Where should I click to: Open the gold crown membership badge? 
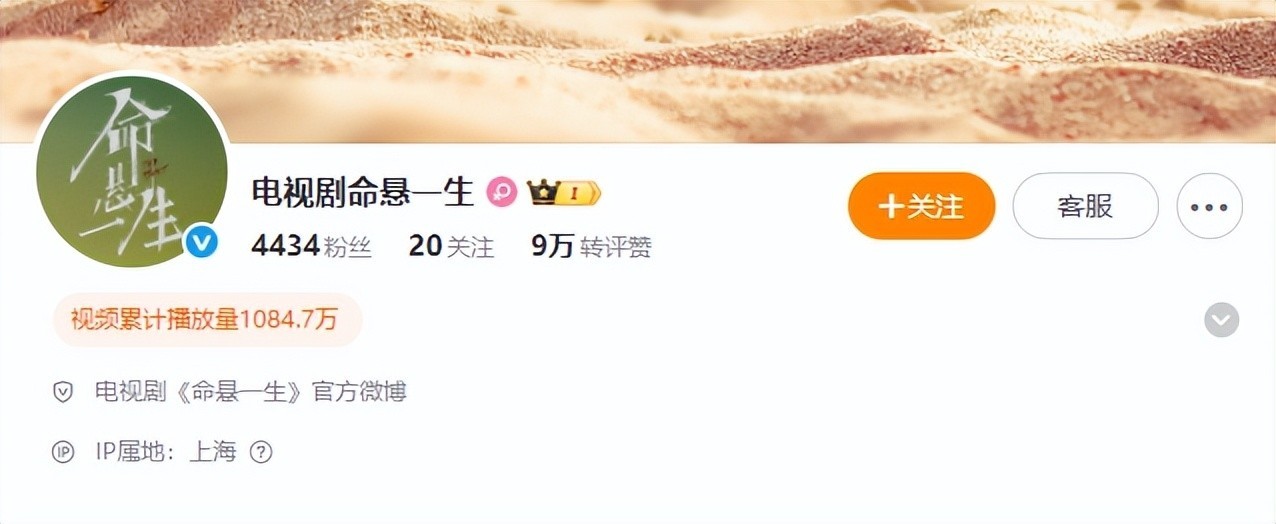[541, 193]
